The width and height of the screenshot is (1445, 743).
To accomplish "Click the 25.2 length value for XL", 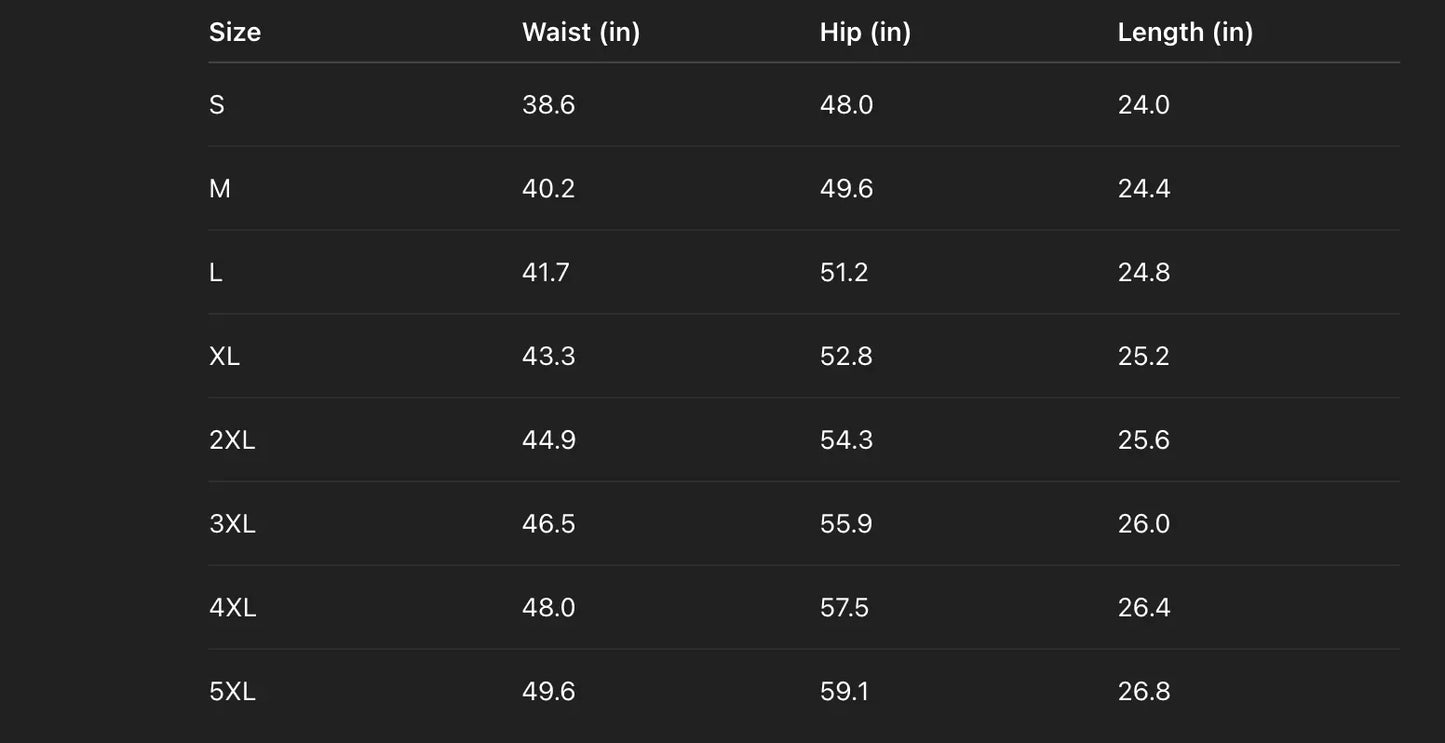I will coord(1144,357).
